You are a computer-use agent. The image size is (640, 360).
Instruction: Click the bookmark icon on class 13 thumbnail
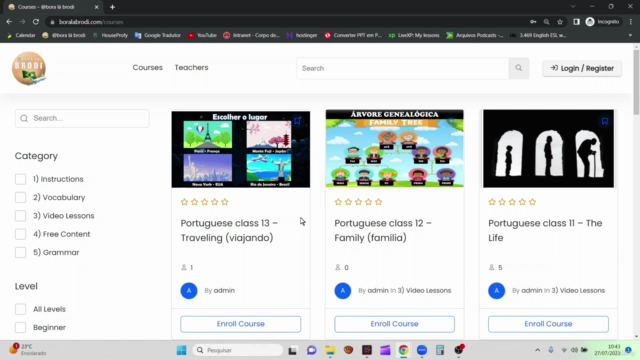pyautogui.click(x=298, y=121)
